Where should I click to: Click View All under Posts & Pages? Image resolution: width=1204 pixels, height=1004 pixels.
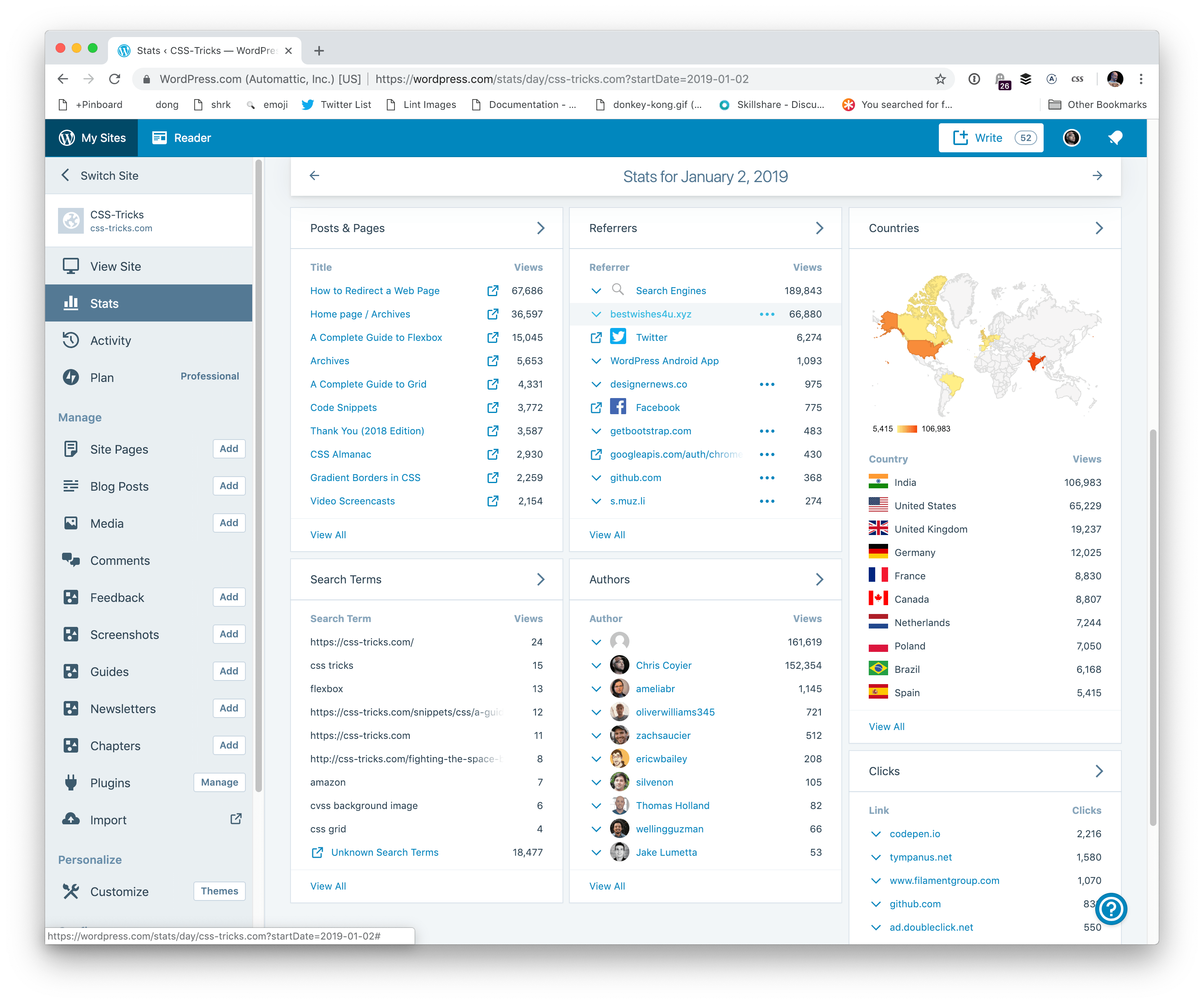tap(328, 535)
